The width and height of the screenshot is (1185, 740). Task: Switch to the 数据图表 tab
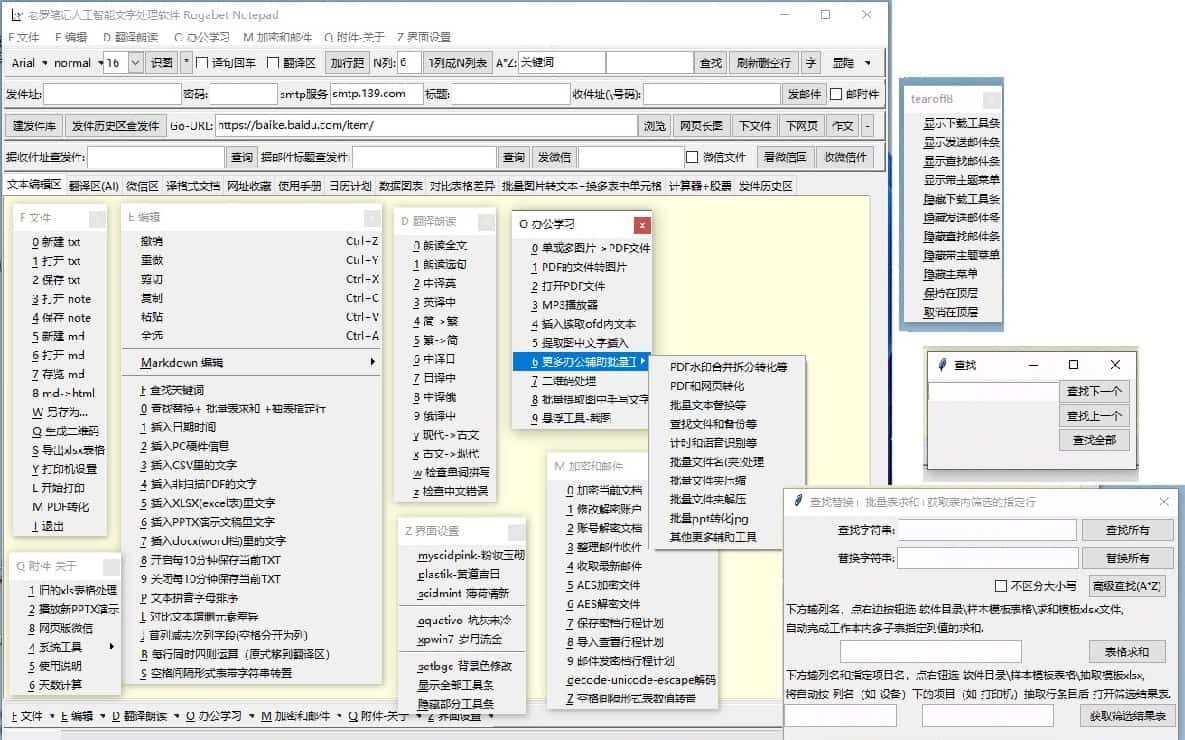tap(401, 186)
